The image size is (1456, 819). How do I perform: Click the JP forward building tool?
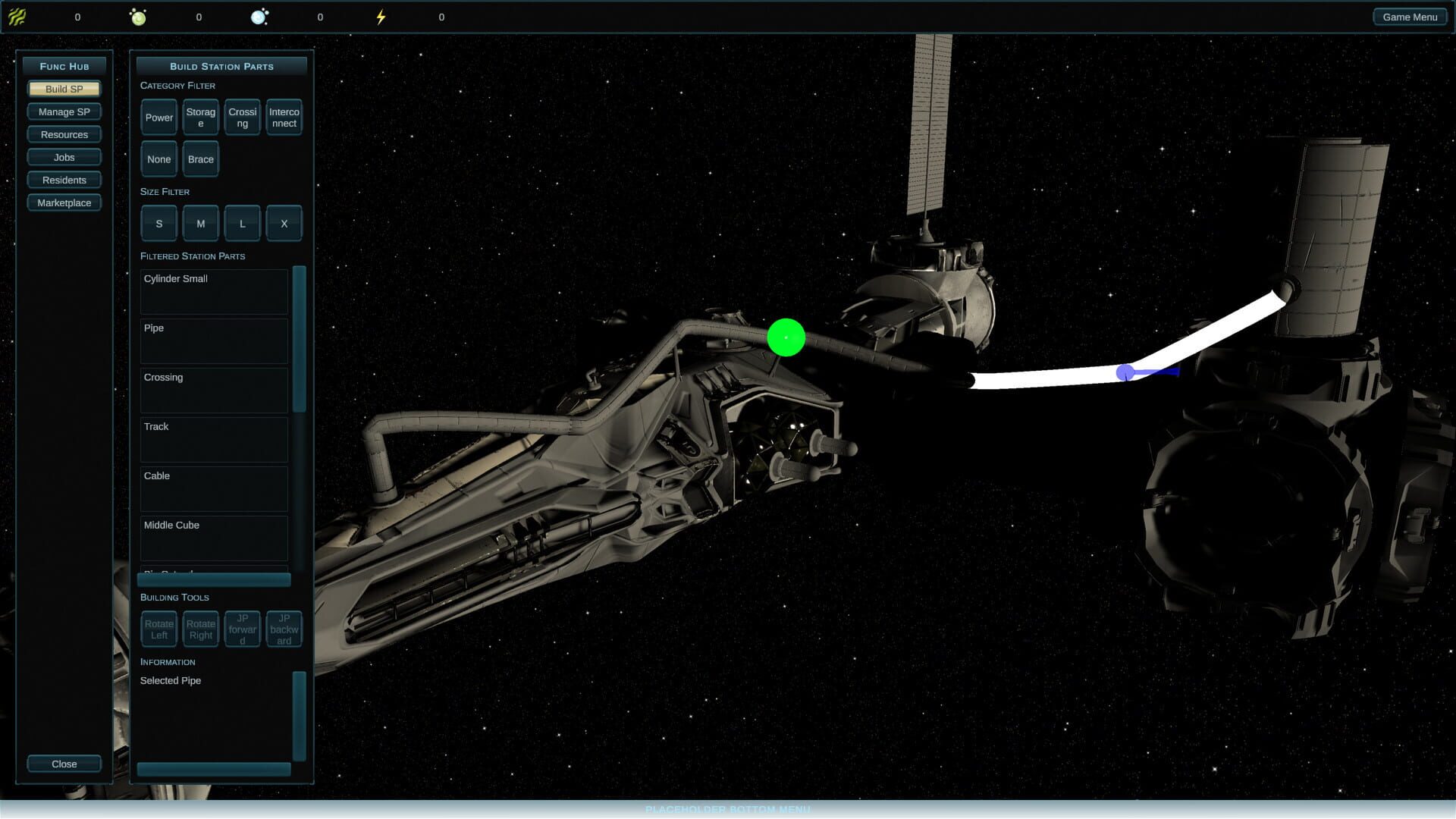[242, 629]
